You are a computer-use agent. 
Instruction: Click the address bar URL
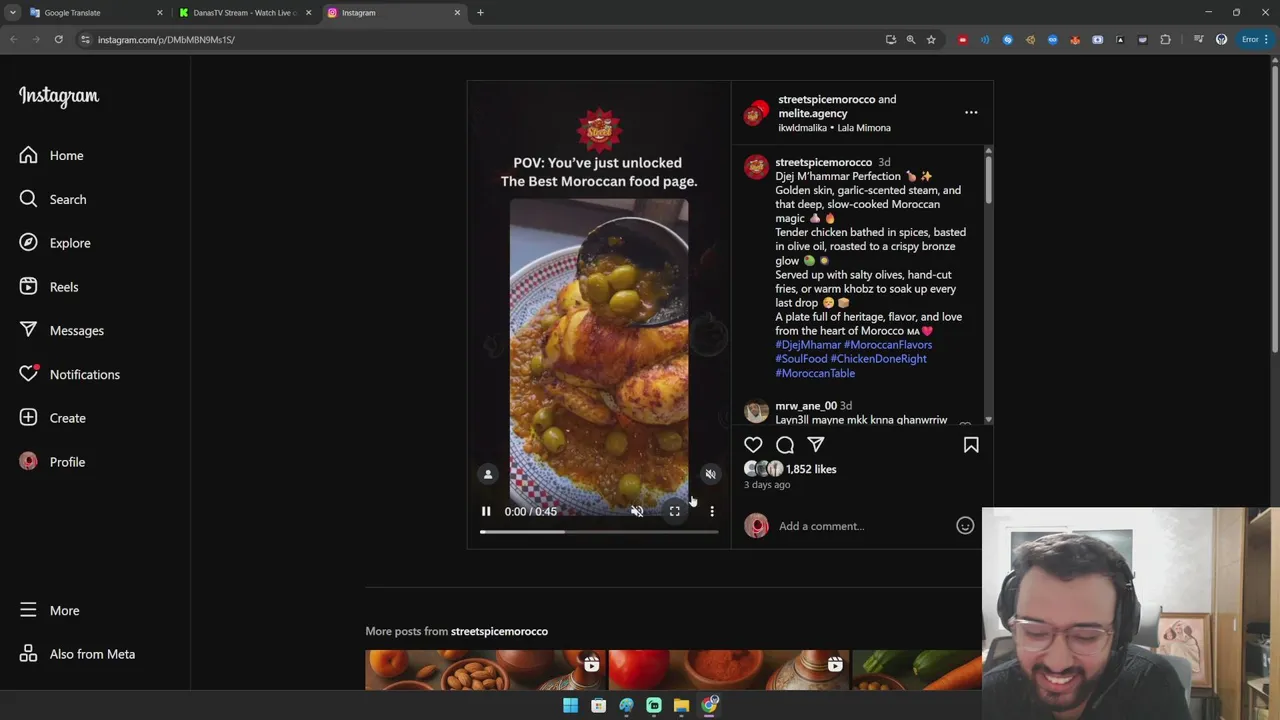166,40
